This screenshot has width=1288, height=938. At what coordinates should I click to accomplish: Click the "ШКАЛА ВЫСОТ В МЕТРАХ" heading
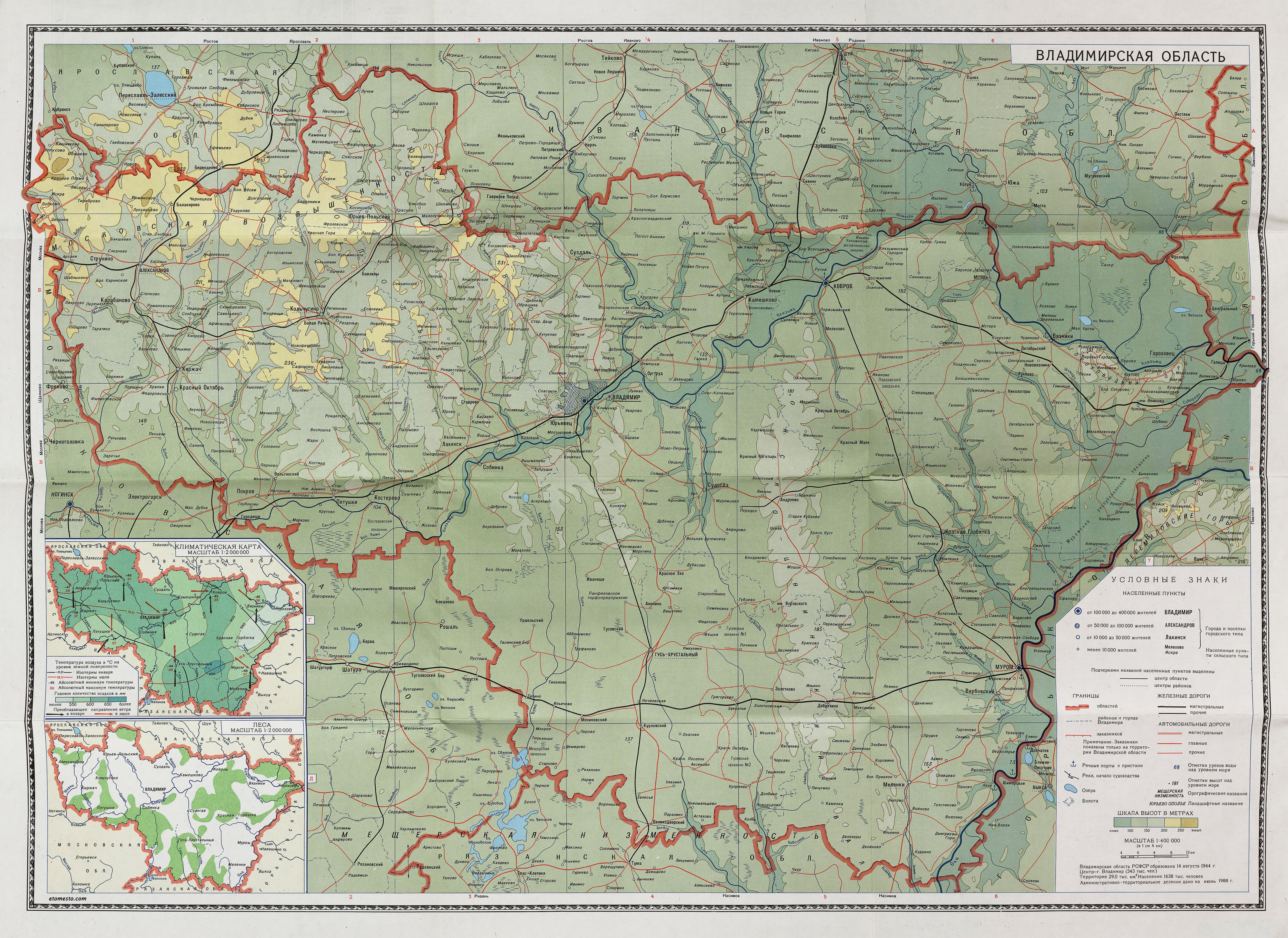(1156, 814)
